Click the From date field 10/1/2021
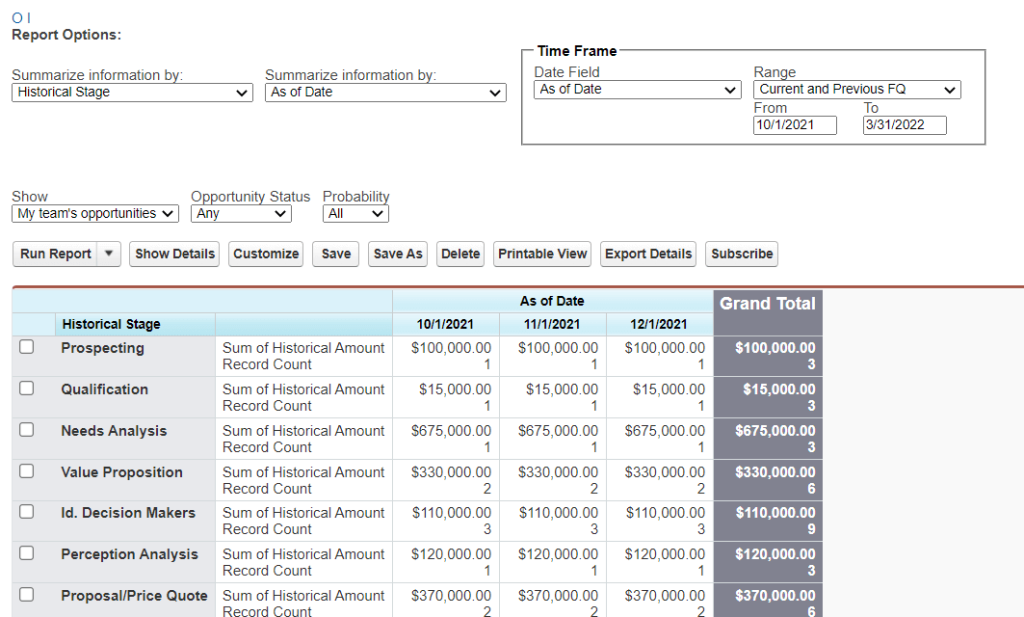1024x617 pixels. pos(795,125)
